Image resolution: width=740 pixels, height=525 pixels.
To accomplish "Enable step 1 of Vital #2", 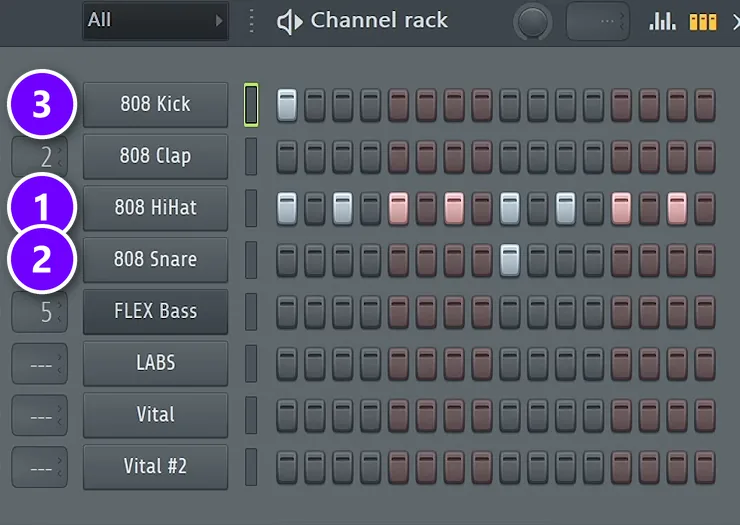I will [287, 467].
